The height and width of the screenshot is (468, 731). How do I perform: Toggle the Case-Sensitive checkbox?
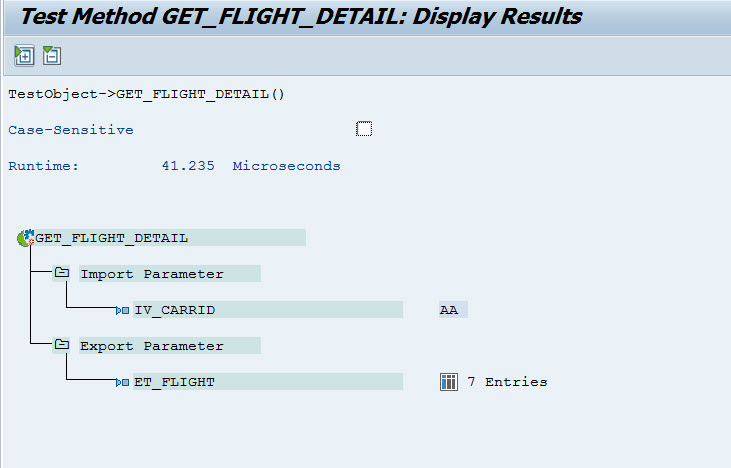click(364, 129)
